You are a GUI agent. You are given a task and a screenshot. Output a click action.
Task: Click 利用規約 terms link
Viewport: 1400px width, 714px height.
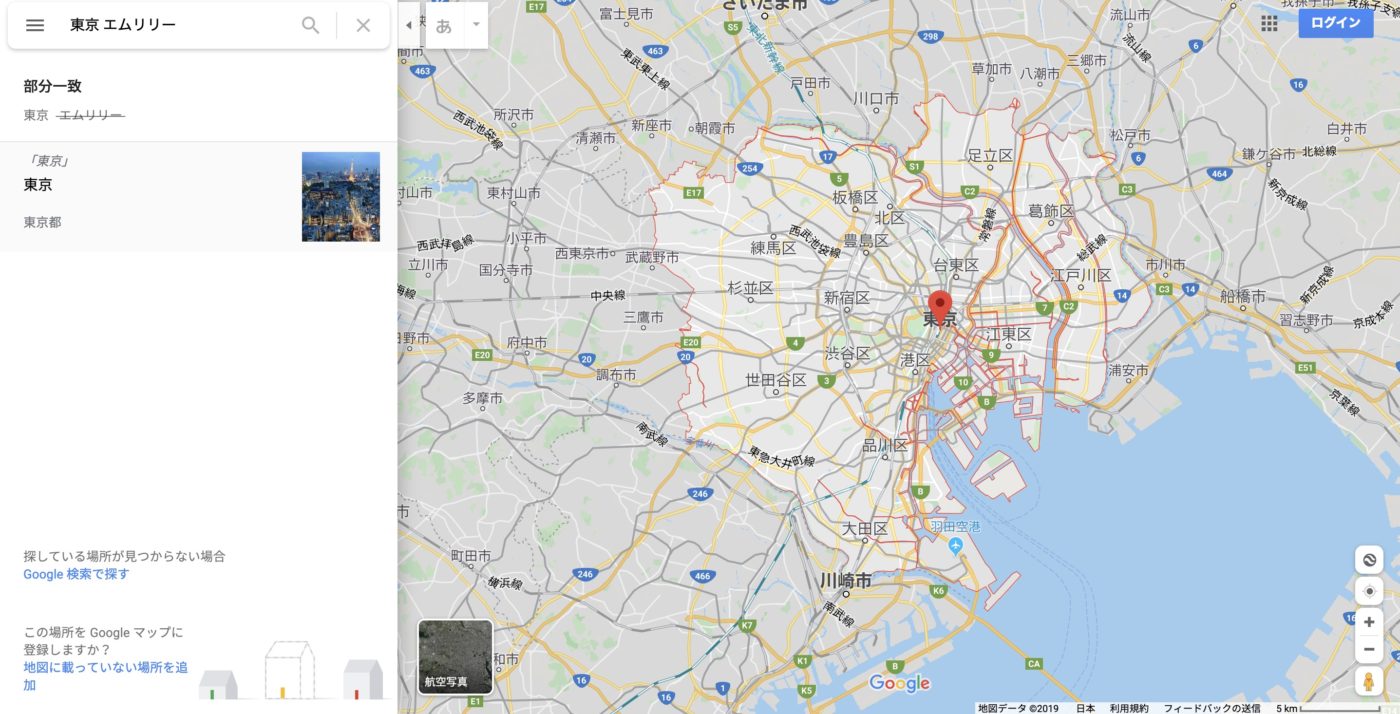tap(1129, 708)
